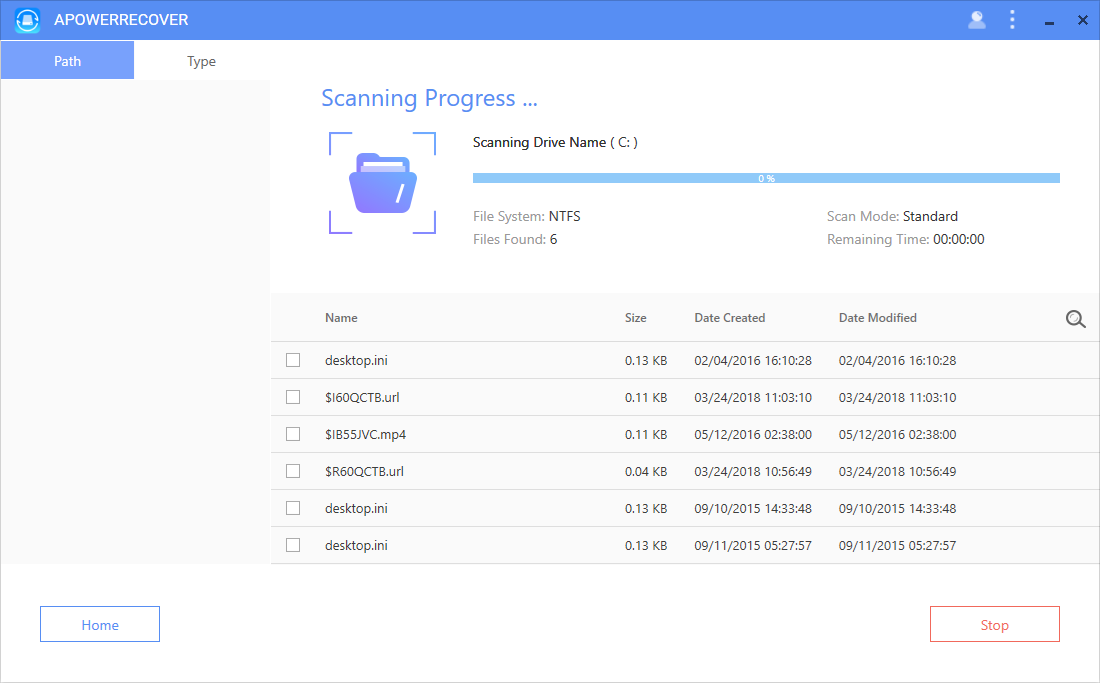The image size is (1100, 683).
Task: Click date modified 09/11/2015 05:27:57 cell
Action: click(897, 546)
